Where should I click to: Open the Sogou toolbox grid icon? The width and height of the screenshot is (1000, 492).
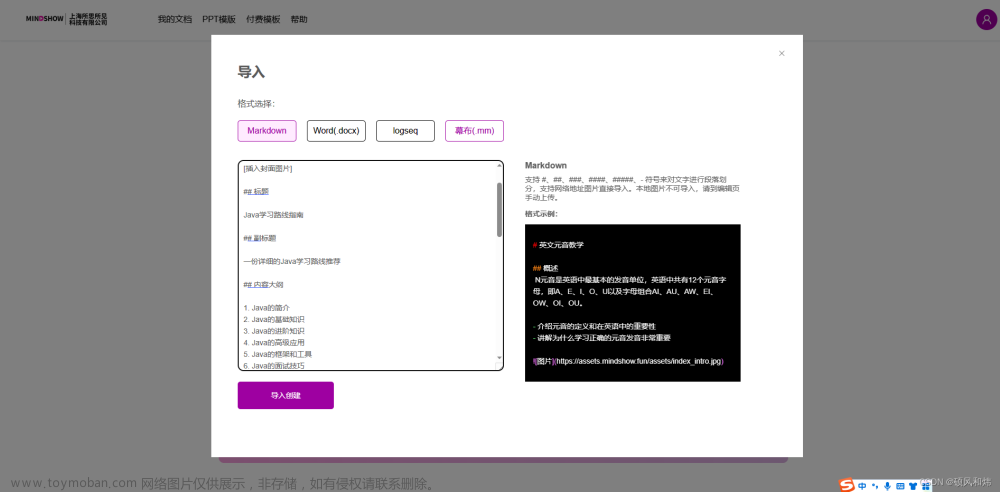click(925, 486)
